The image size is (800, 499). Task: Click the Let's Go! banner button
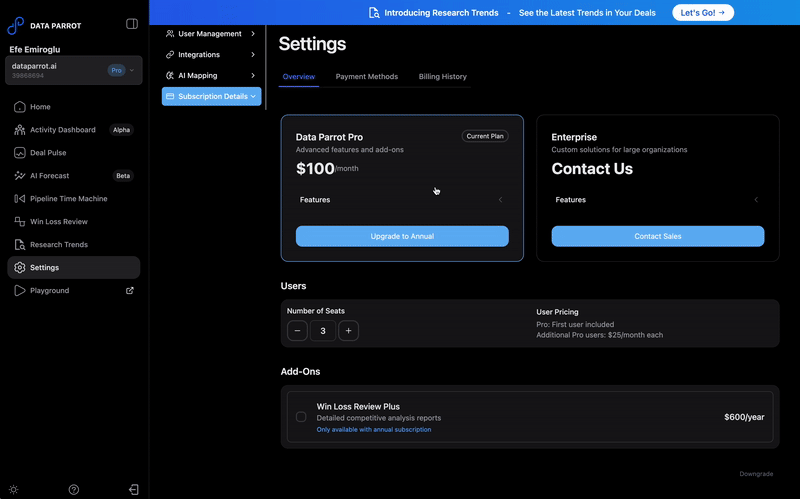703,13
